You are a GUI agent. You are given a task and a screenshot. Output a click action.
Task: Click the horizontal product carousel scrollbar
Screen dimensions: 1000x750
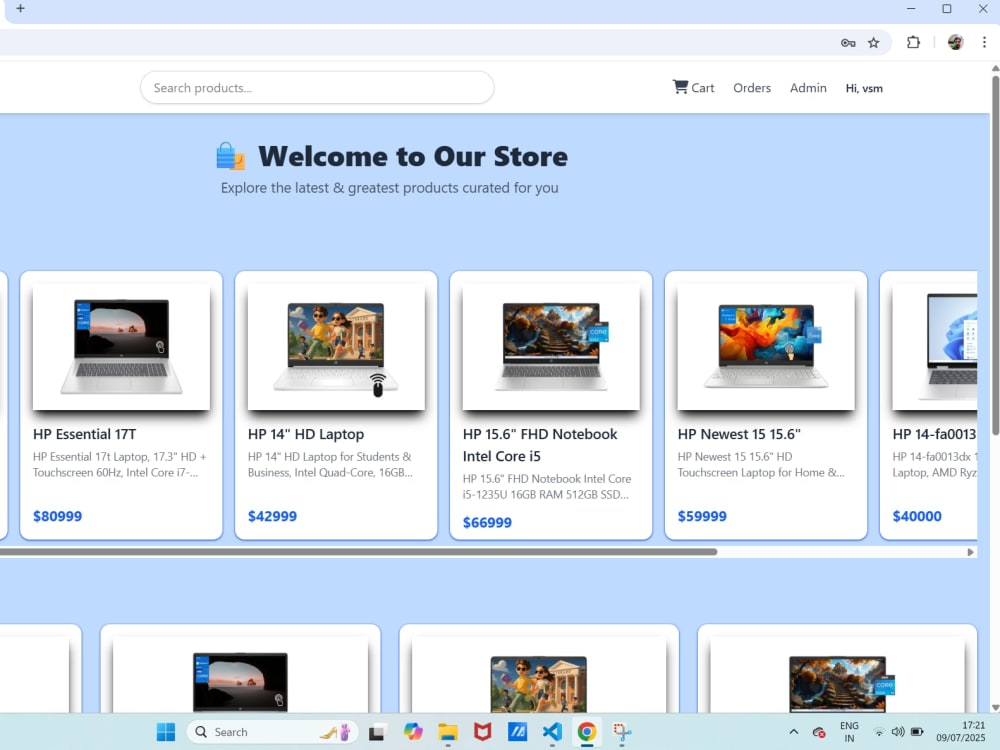coord(358,552)
